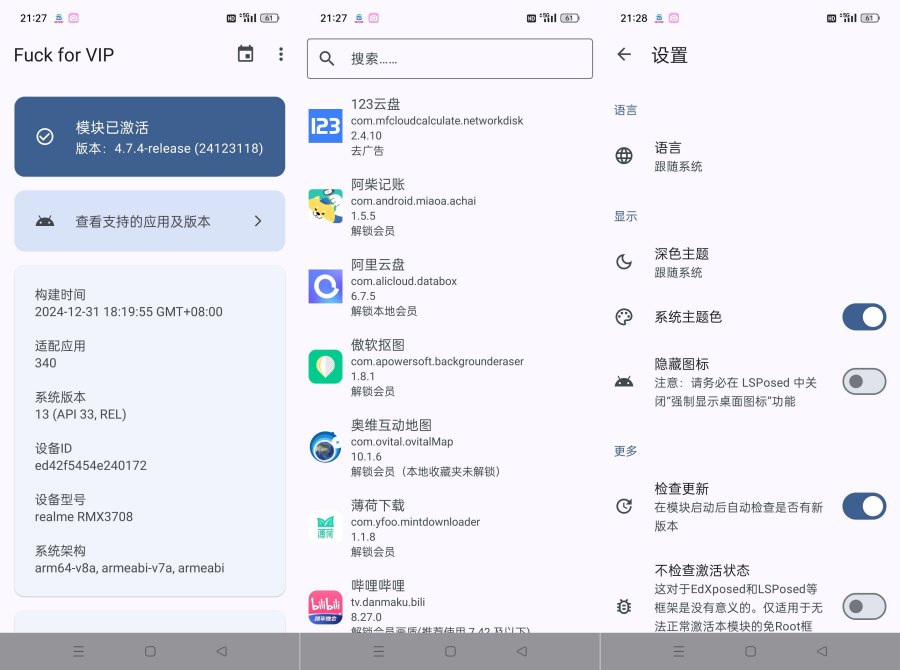
Task: Open the three-dot overflow menu
Action: pos(281,54)
